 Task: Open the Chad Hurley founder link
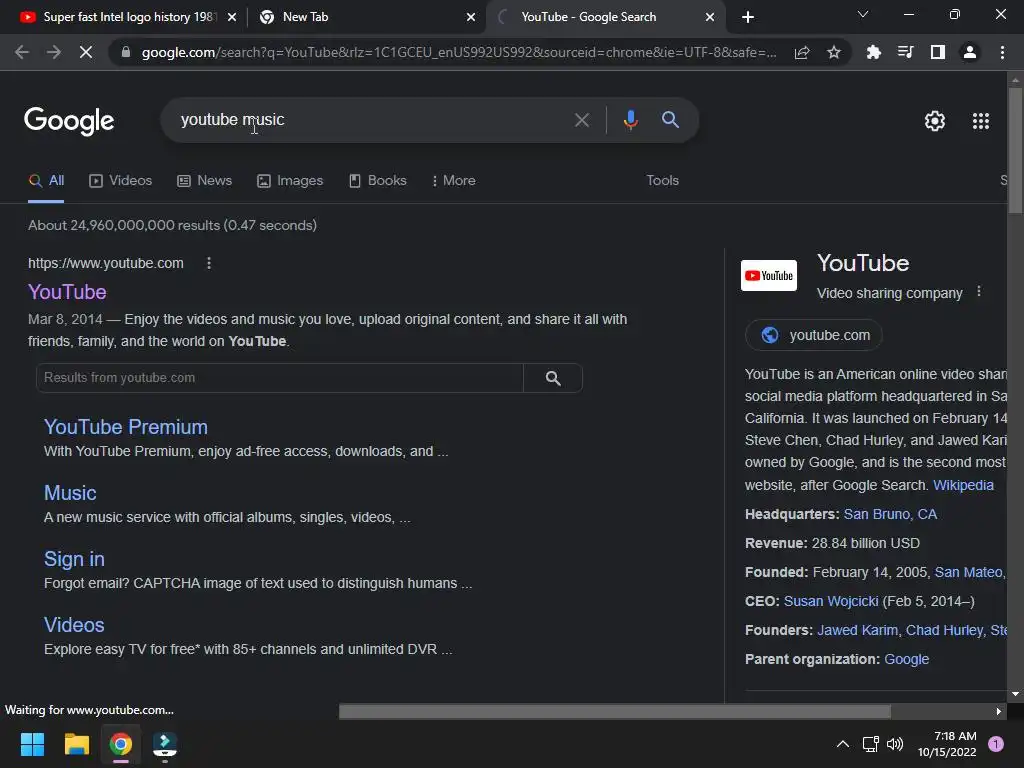[944, 630]
